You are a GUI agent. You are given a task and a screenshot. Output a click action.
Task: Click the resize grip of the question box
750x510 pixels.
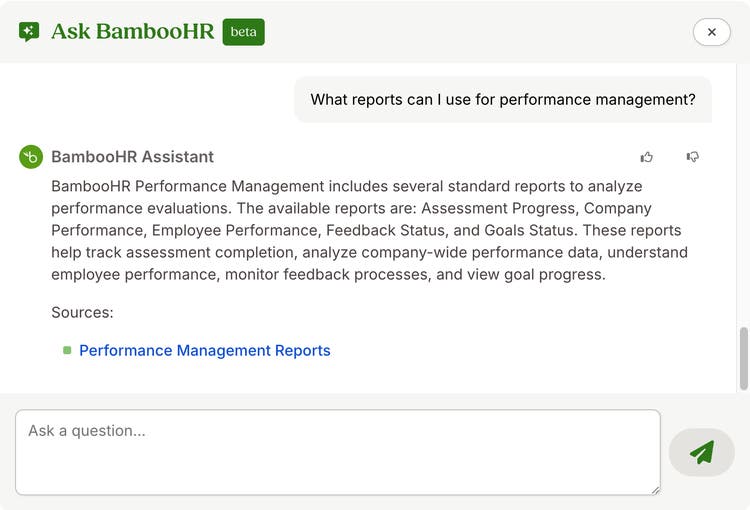point(655,490)
